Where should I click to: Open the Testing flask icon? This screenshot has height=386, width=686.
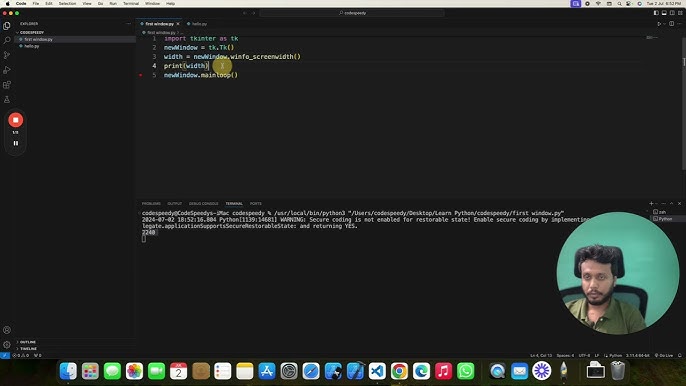tap(7, 99)
